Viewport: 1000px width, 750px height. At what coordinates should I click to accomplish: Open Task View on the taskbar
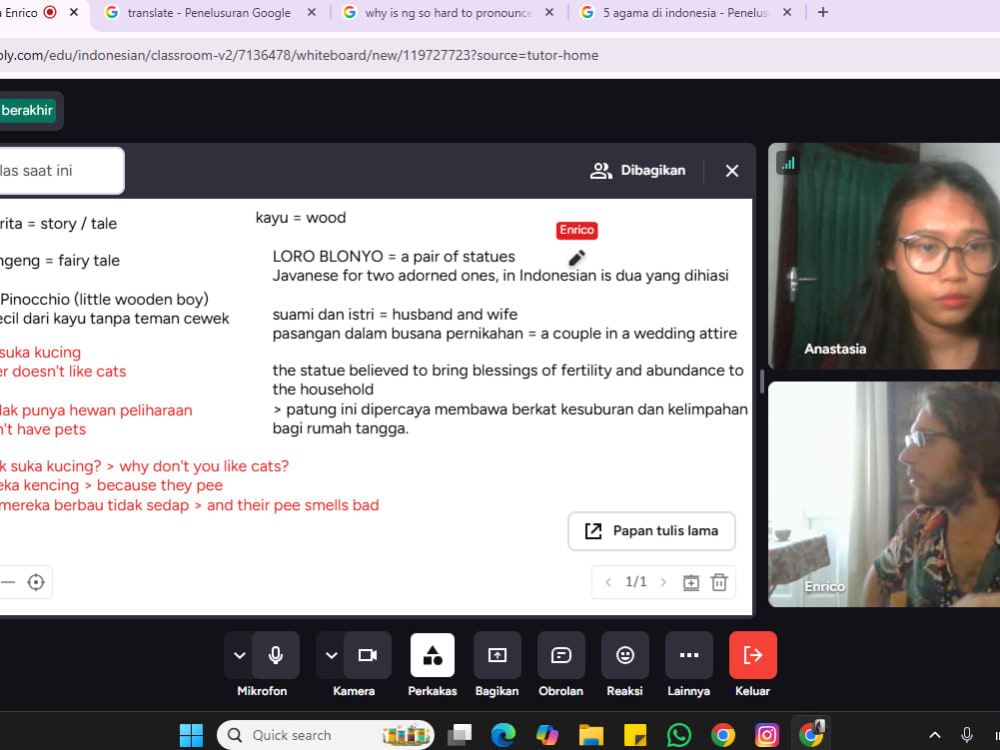click(x=459, y=735)
